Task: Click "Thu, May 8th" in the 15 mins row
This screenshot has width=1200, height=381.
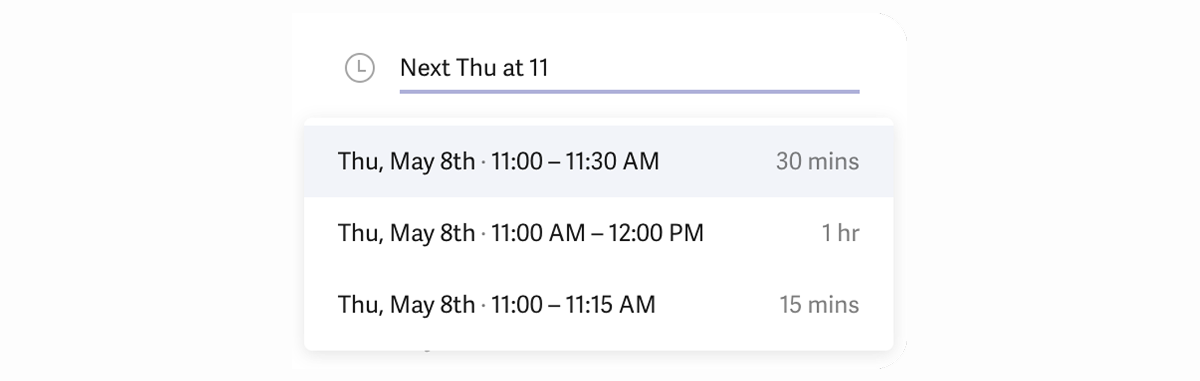Action: click(x=406, y=304)
